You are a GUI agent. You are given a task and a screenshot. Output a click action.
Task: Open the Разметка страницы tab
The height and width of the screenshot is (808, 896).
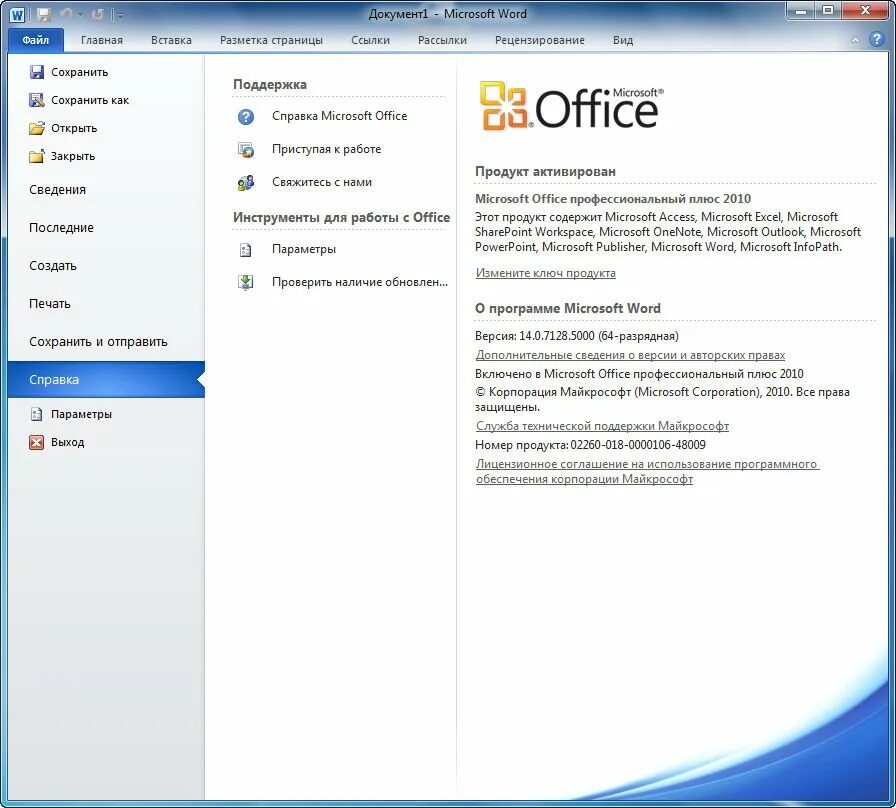tap(271, 40)
